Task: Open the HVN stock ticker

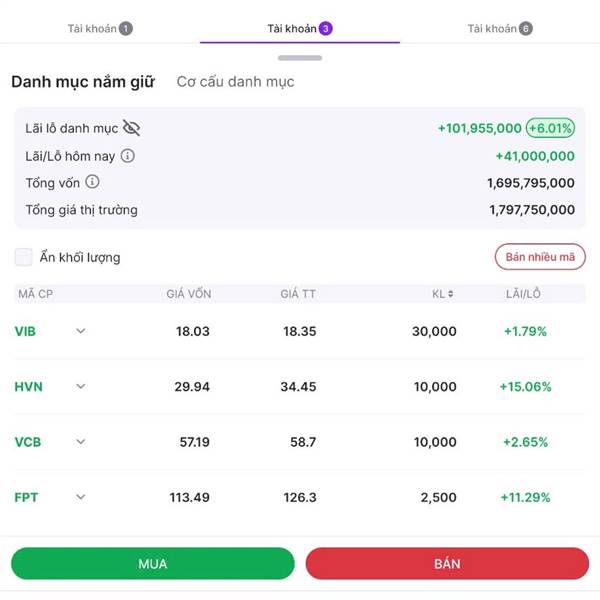Action: click(x=28, y=386)
